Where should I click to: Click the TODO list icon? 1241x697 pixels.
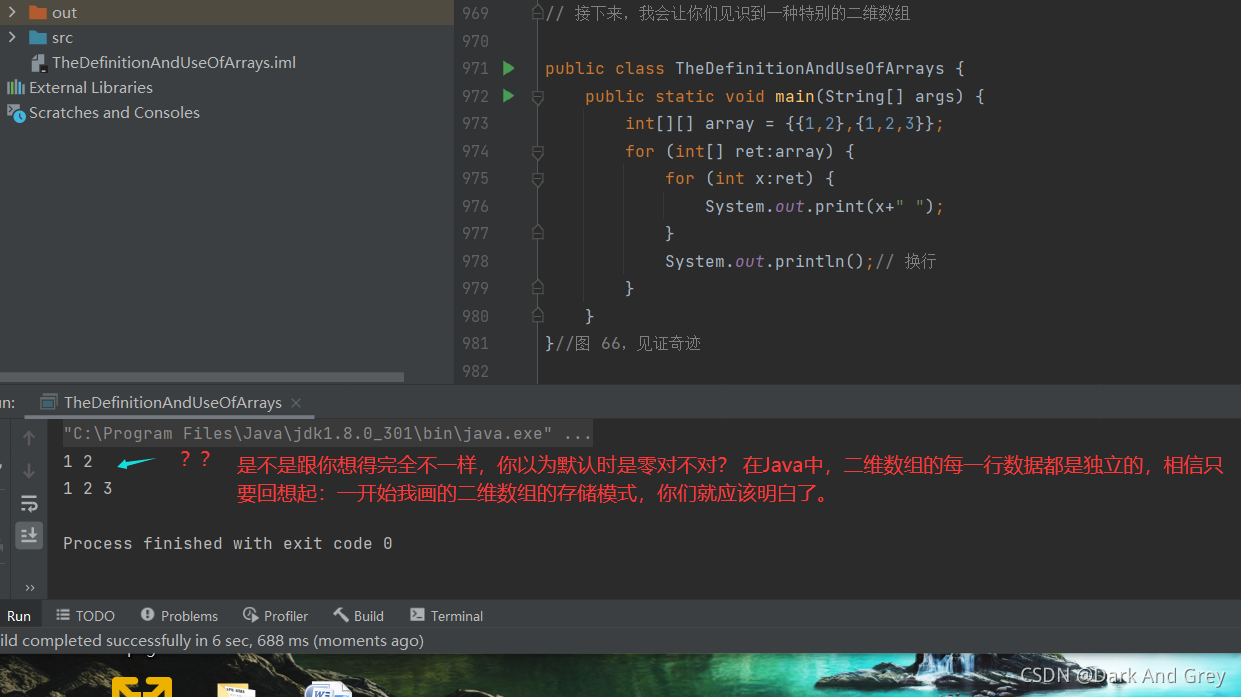pos(63,615)
